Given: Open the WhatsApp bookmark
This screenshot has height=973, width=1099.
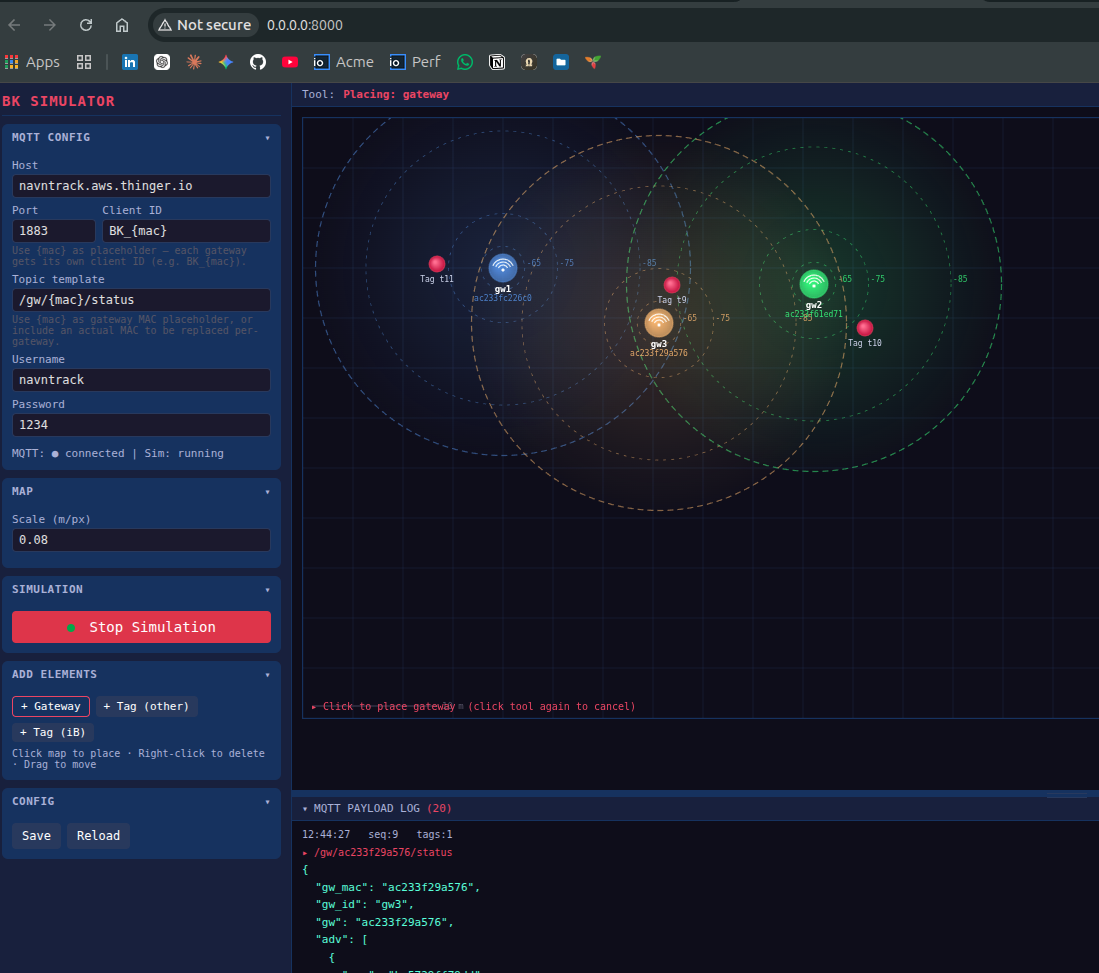Looking at the screenshot, I should (465, 62).
